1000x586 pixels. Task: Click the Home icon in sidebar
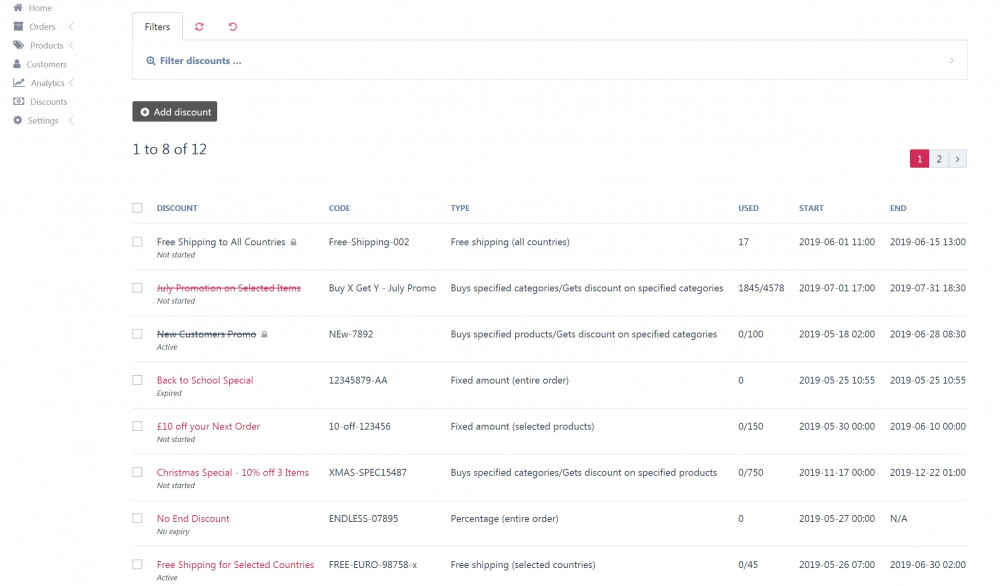[17, 8]
